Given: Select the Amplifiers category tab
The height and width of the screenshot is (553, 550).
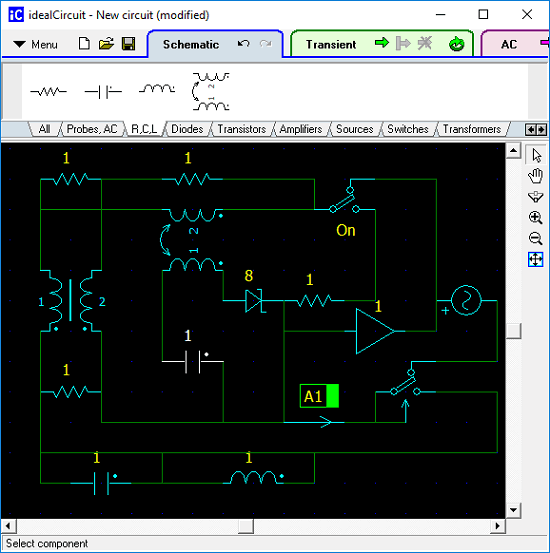Looking at the screenshot, I should tap(301, 129).
